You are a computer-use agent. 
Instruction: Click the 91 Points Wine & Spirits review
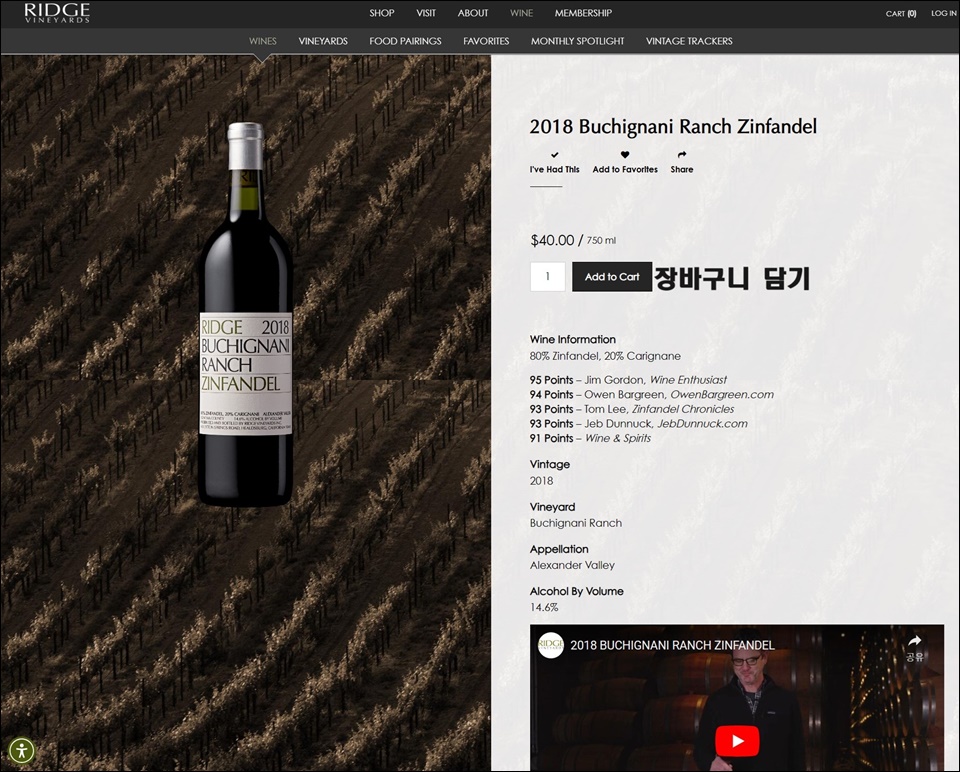click(590, 438)
